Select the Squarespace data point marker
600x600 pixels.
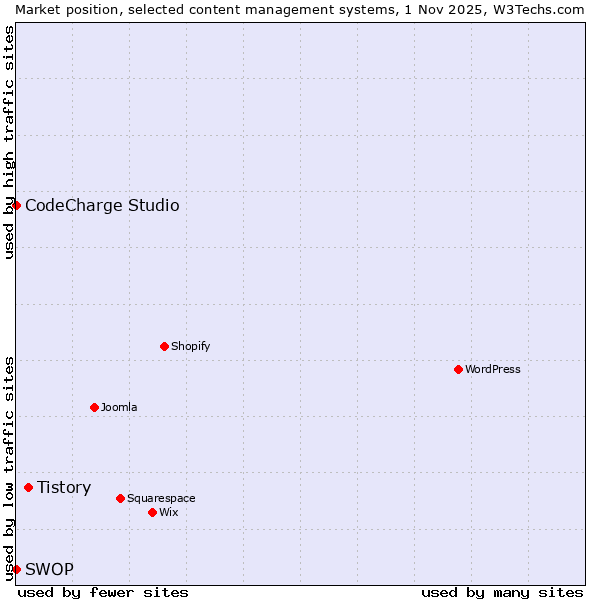pos(121,498)
